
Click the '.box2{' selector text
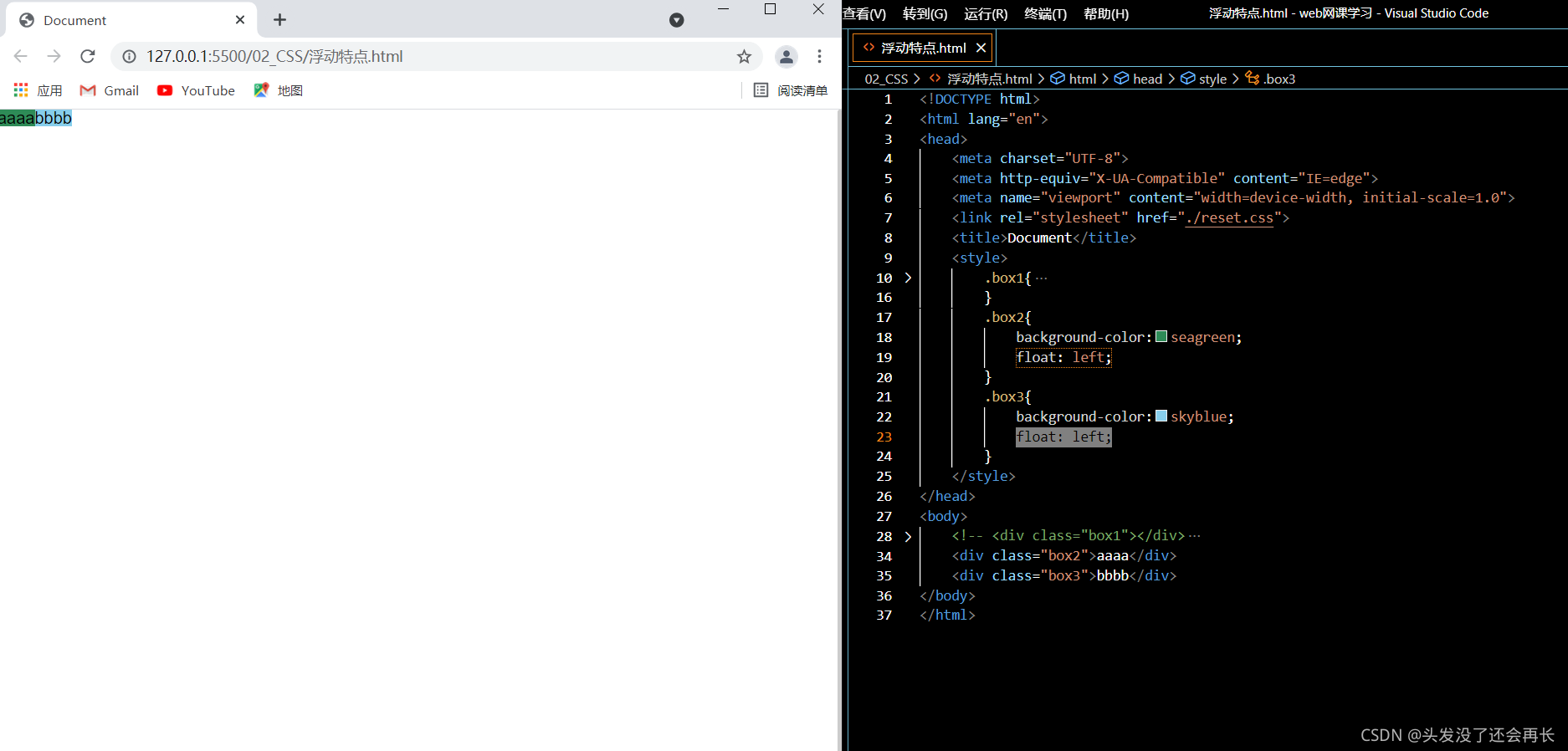click(x=1007, y=317)
